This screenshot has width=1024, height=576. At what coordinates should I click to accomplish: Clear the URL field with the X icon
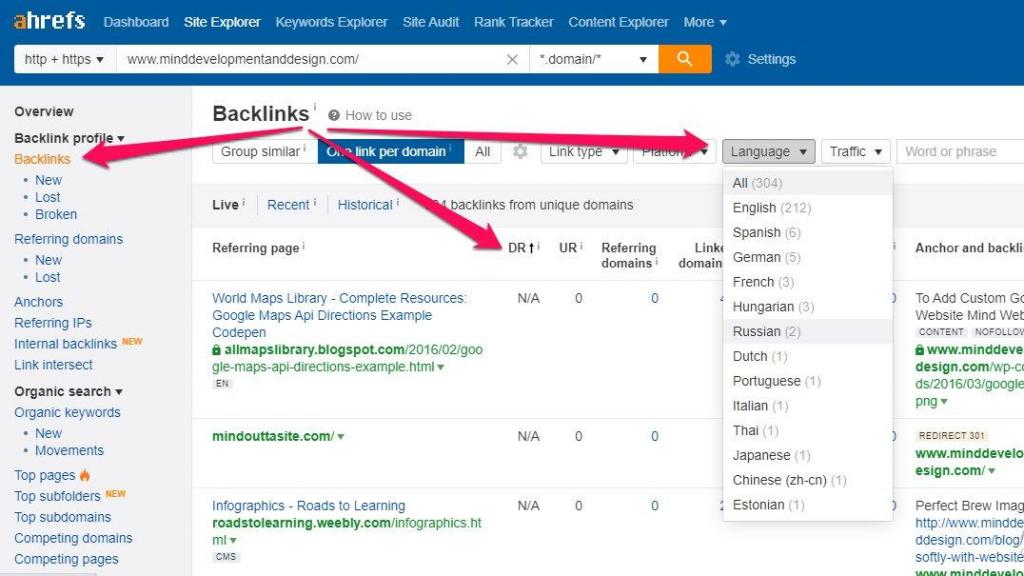[513, 59]
